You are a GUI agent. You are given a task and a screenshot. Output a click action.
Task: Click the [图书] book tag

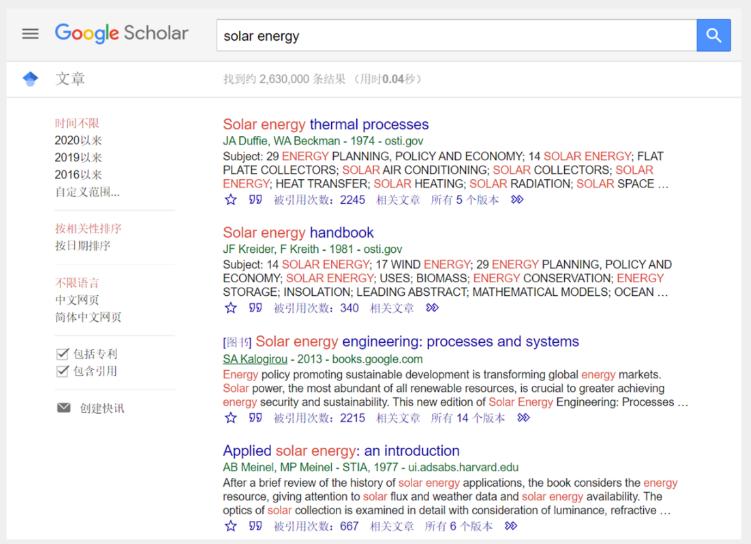(237, 342)
